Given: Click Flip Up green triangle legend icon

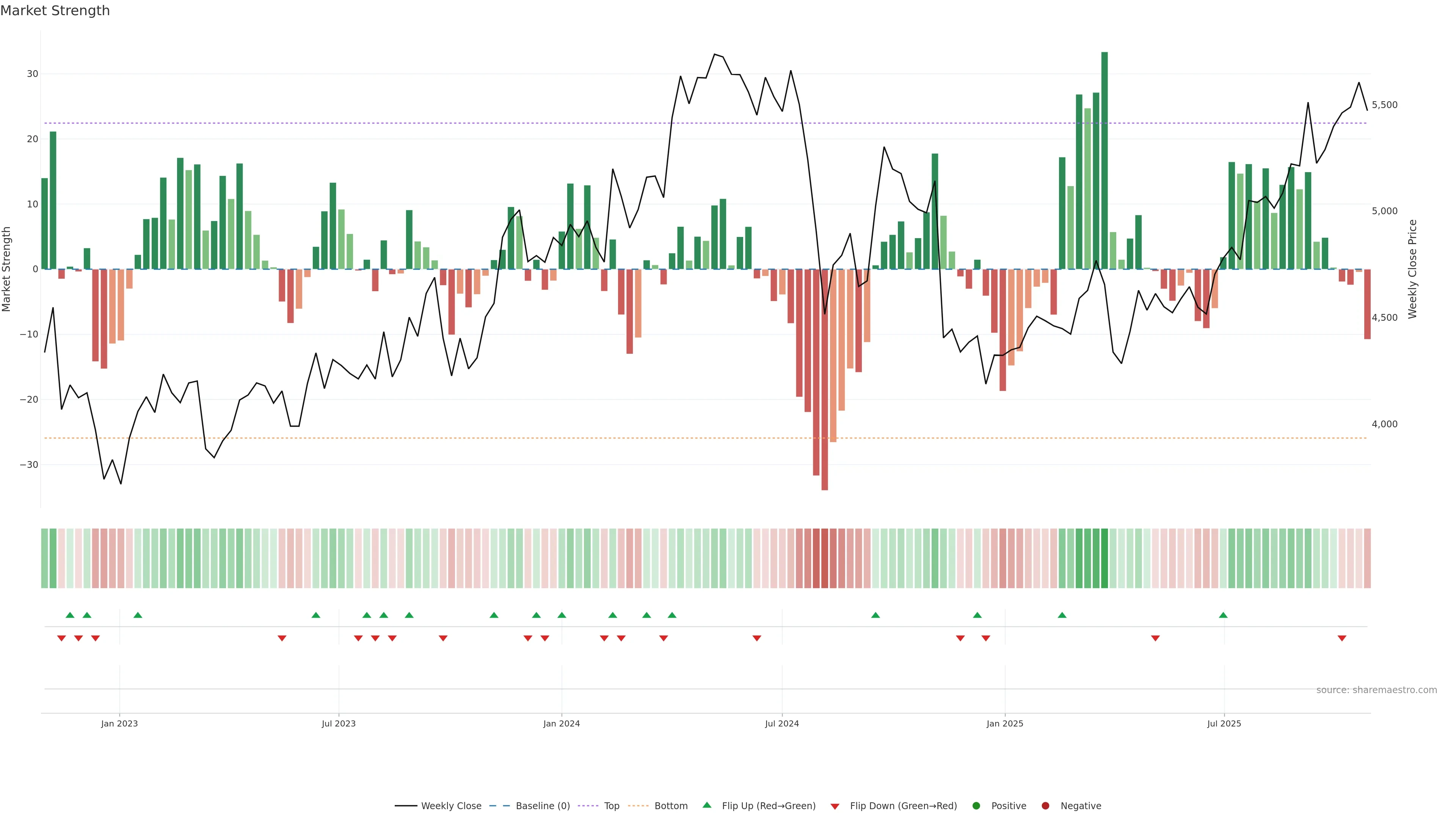Looking at the screenshot, I should tap(706, 805).
